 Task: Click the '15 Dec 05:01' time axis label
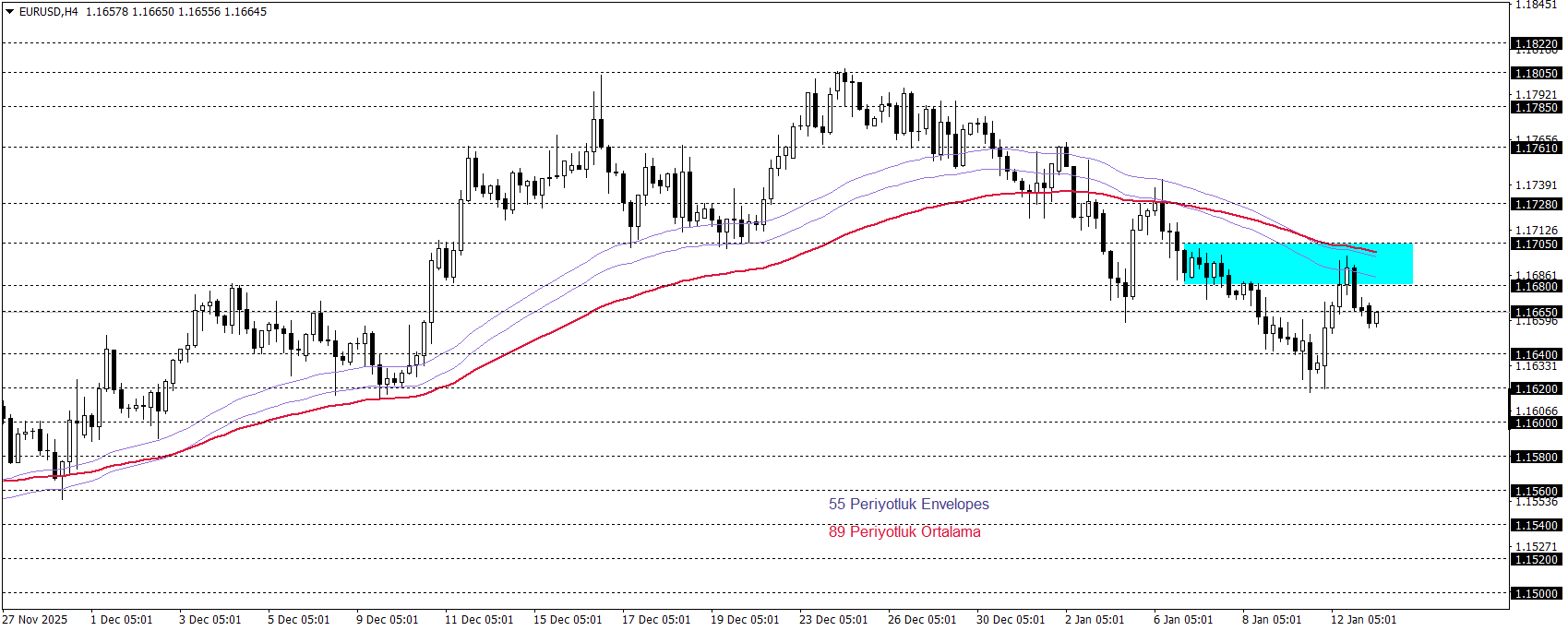(x=568, y=619)
